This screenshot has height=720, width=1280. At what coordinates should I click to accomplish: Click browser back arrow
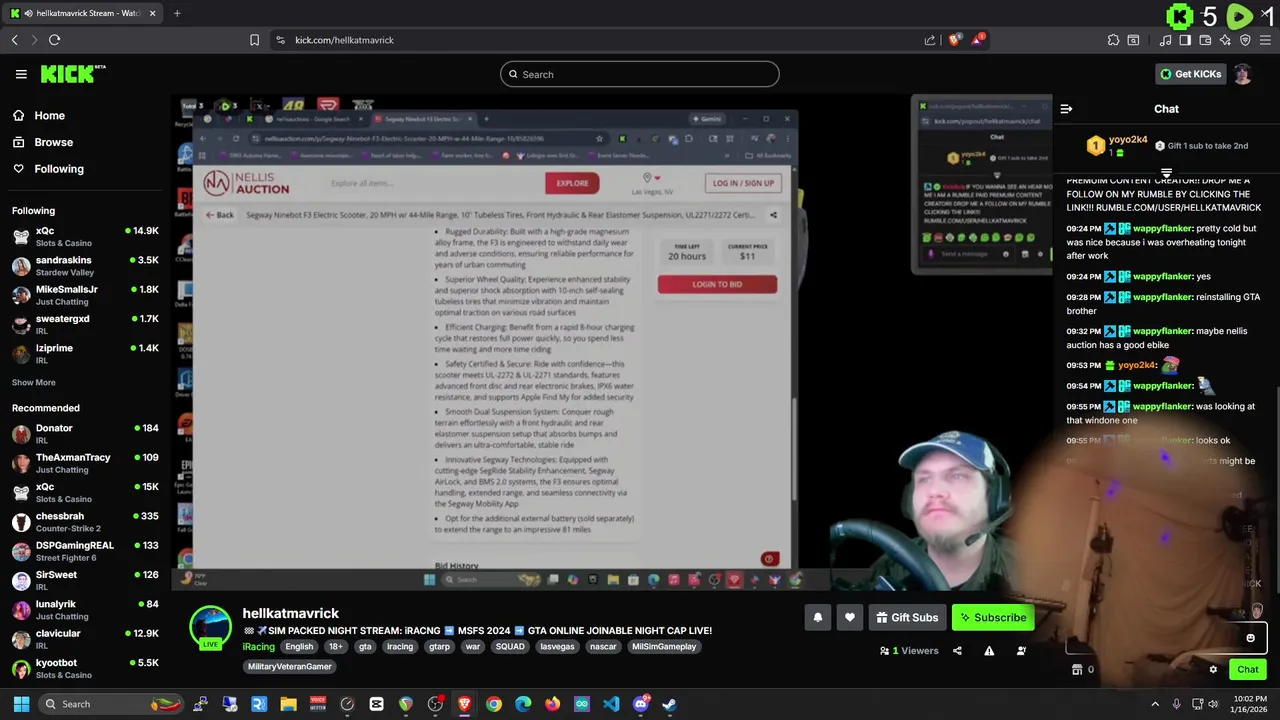coord(15,40)
